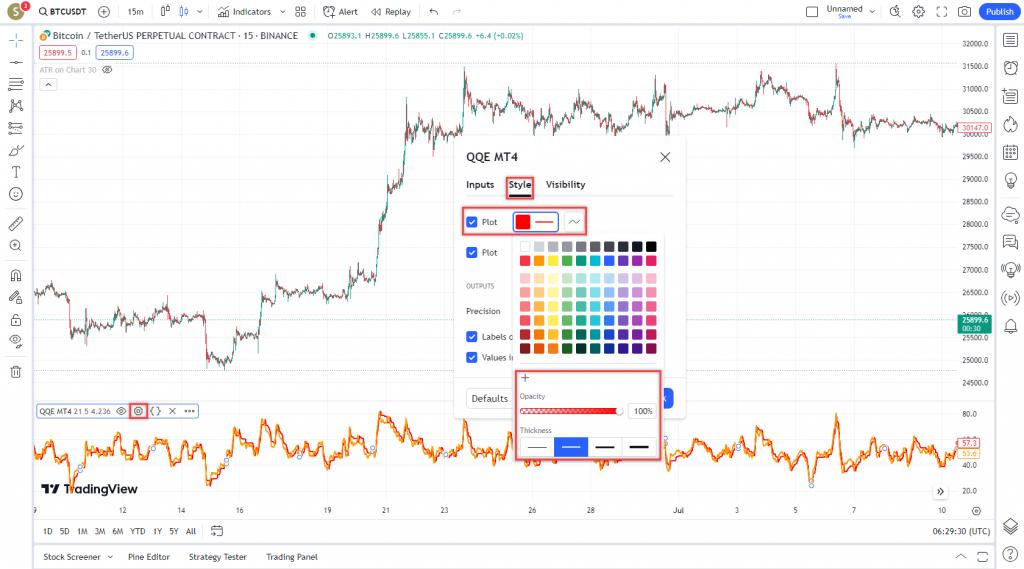The height and width of the screenshot is (569, 1024).
Task: Open the notifications bell panel
Action: tap(1010, 326)
